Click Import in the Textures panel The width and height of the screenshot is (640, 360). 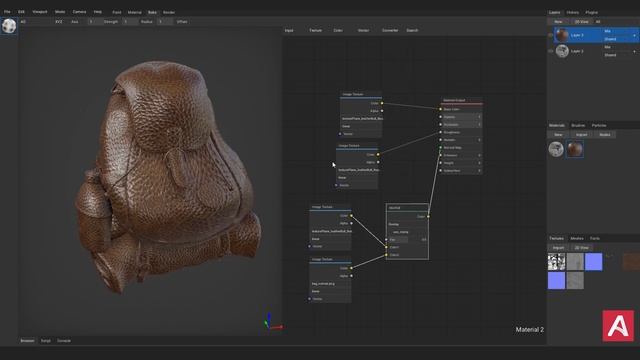pyautogui.click(x=558, y=248)
